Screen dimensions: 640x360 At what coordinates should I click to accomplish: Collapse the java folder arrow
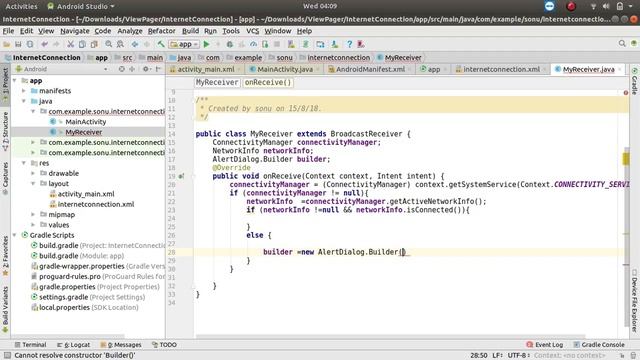24,101
